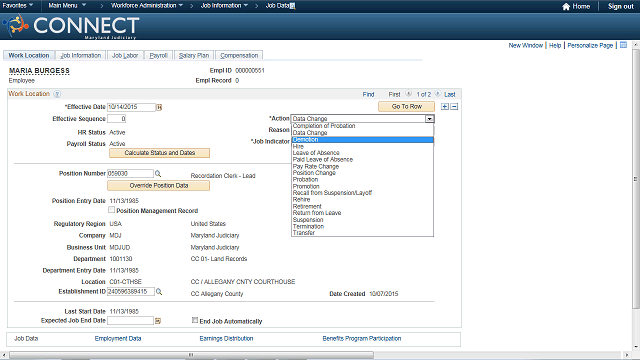Open the Compensation tab
This screenshot has height=360, width=640.
point(239,56)
